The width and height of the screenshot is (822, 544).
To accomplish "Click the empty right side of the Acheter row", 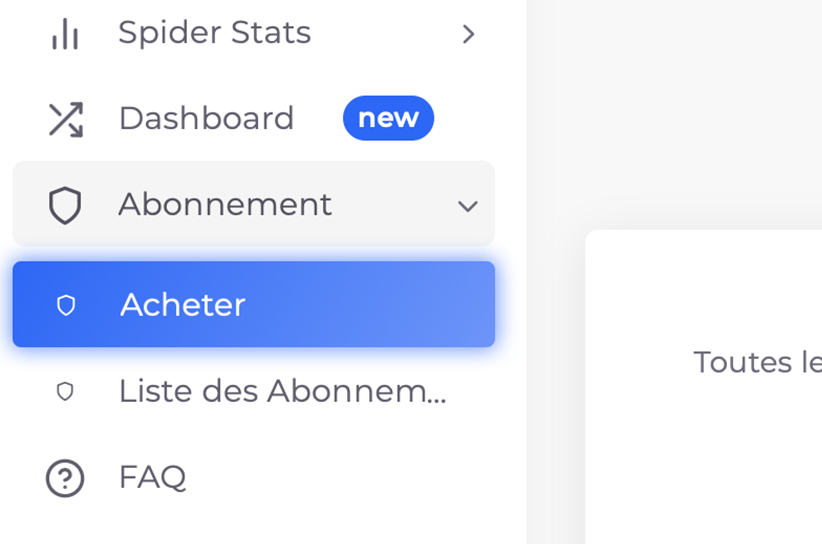I will tap(400, 305).
